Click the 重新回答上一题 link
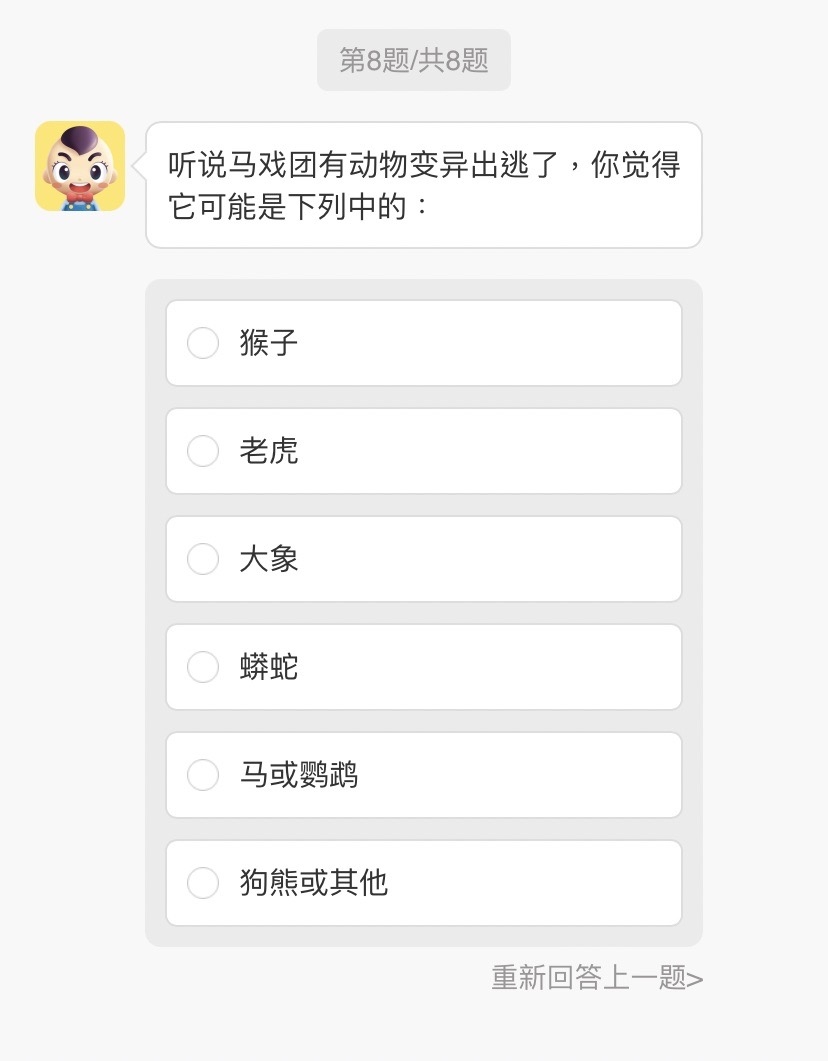Image resolution: width=828 pixels, height=1061 pixels. point(589,977)
